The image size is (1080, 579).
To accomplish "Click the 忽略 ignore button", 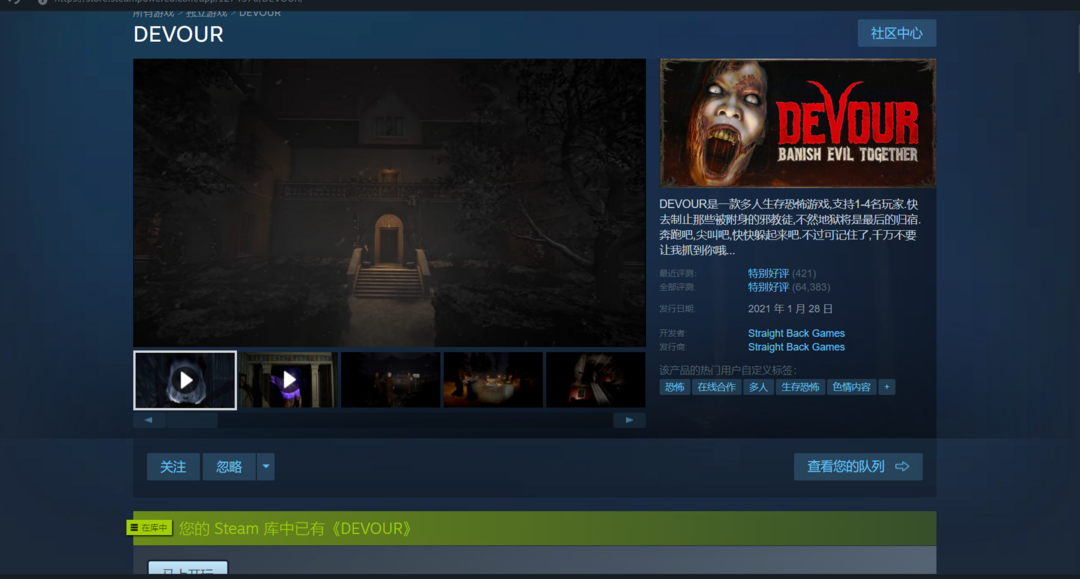I will [x=229, y=467].
